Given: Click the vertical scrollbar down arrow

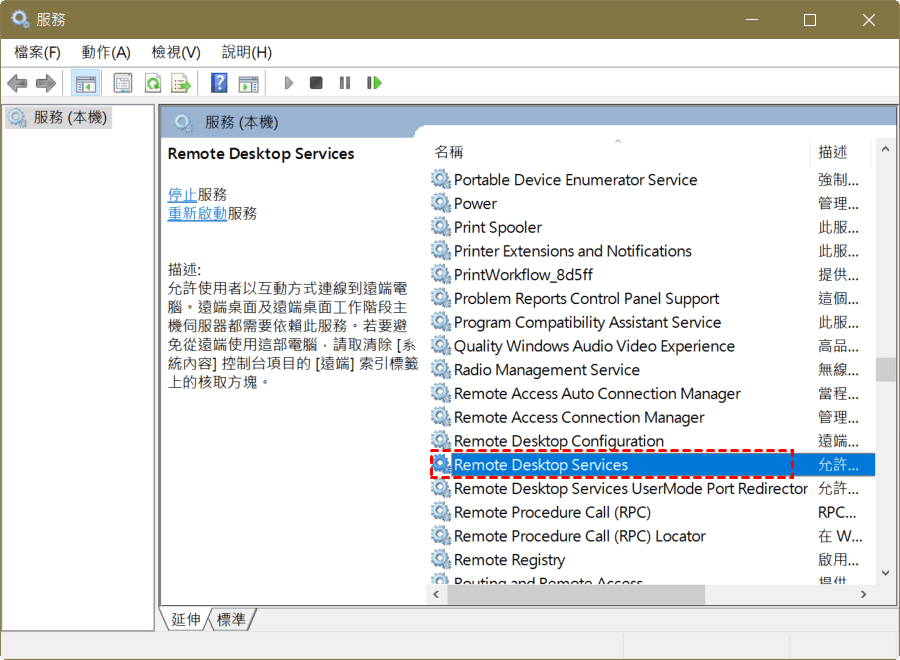Looking at the screenshot, I should (886, 573).
